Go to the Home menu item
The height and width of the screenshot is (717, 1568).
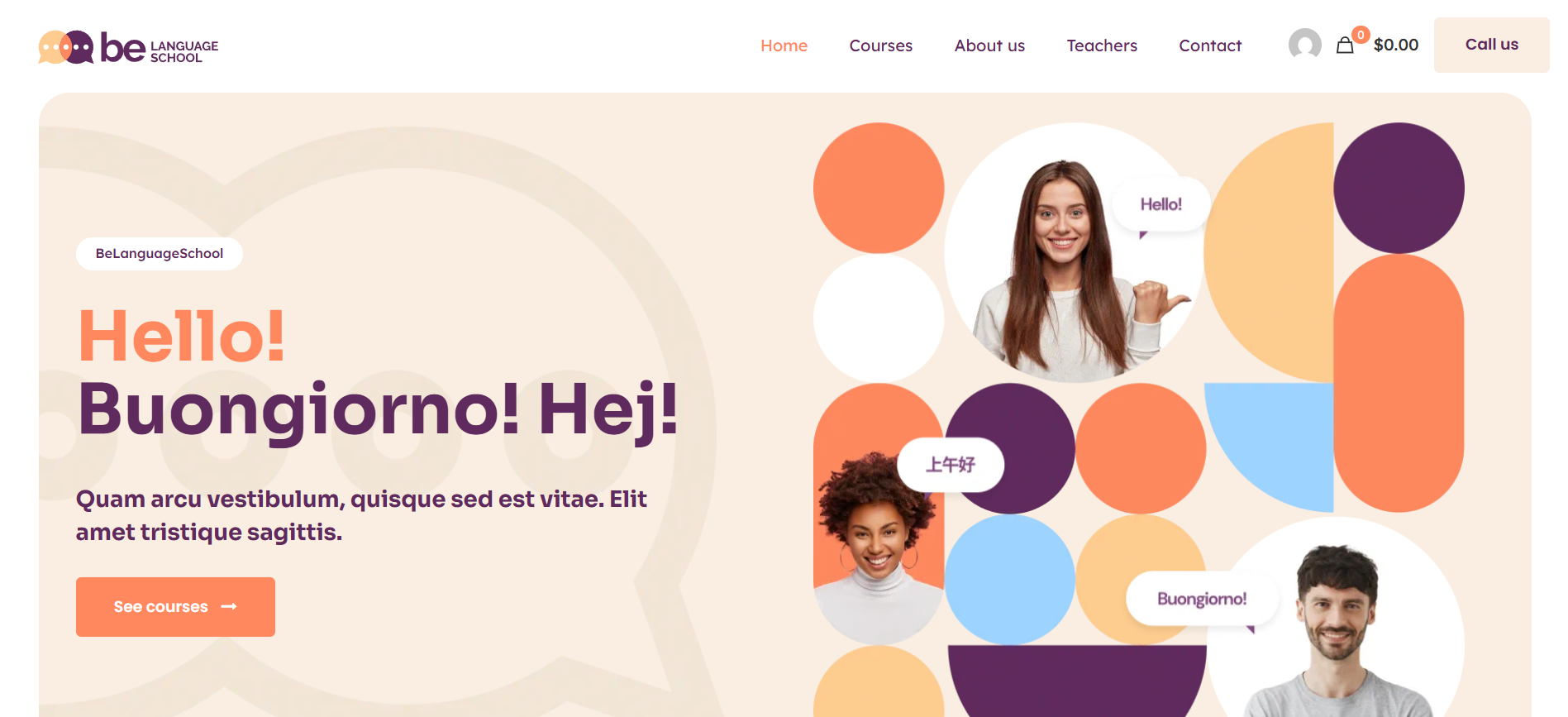click(x=784, y=45)
